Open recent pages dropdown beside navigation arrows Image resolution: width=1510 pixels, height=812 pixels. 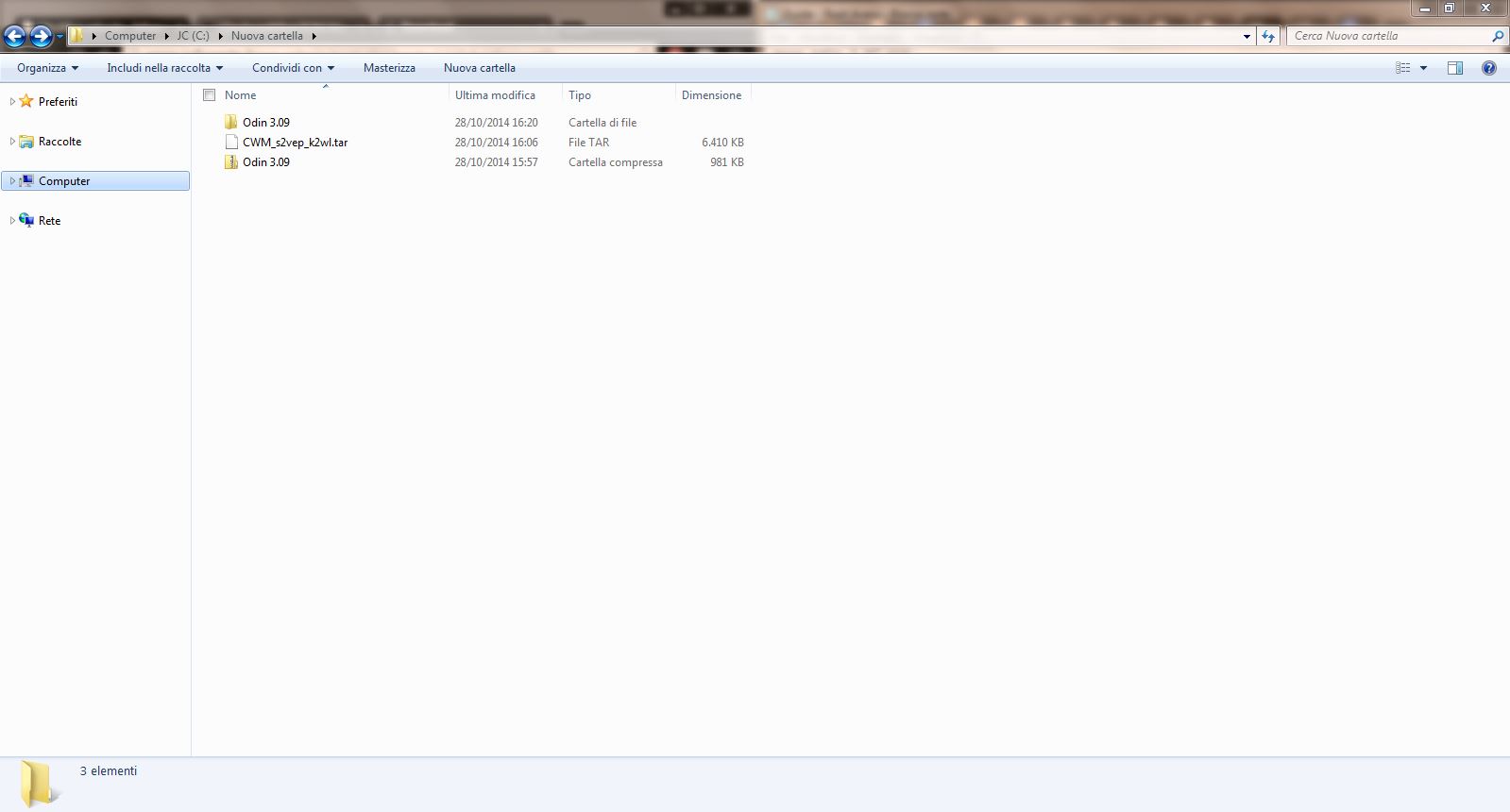click(59, 37)
